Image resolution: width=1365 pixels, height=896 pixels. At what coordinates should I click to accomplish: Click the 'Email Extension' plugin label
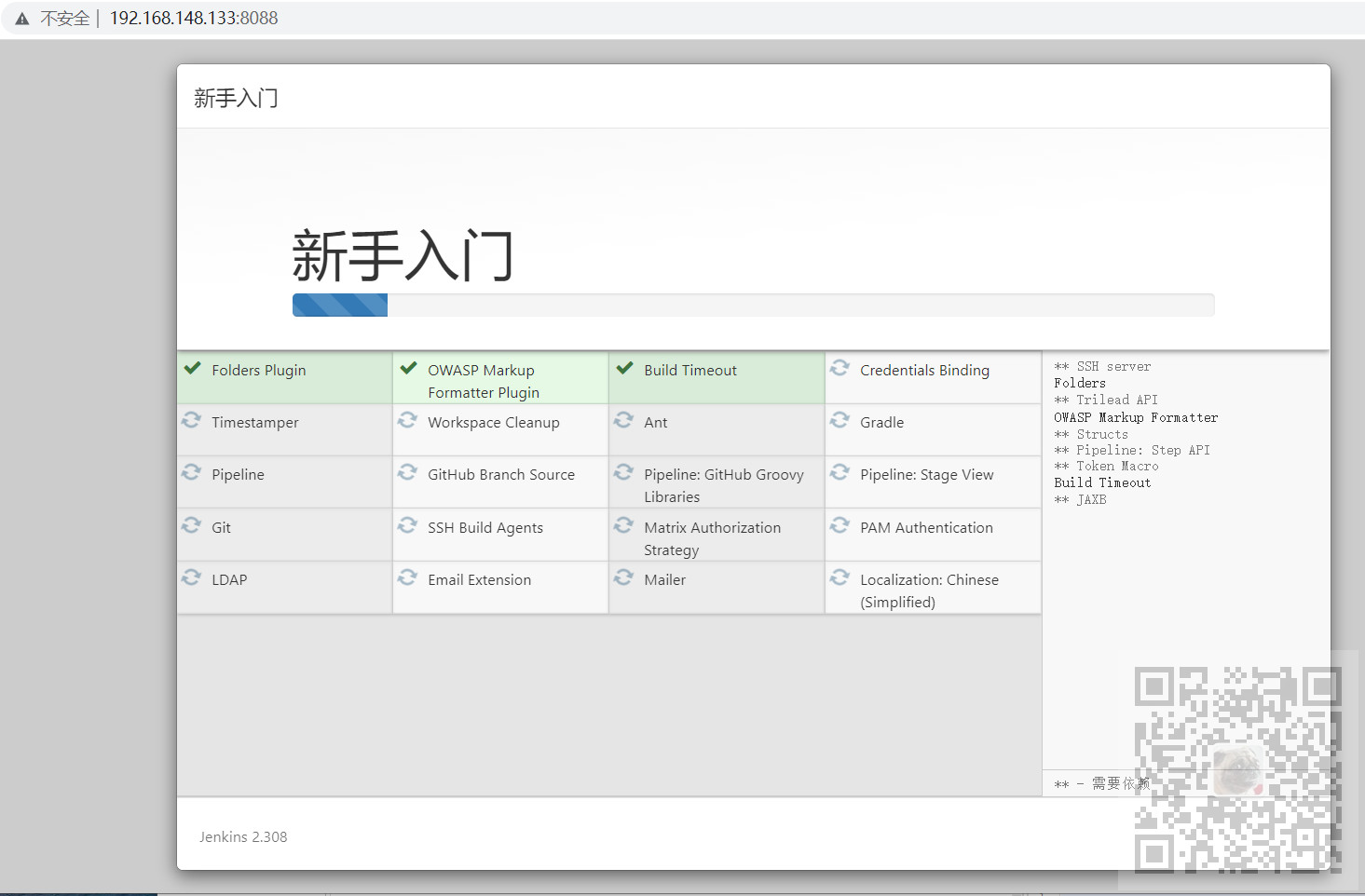480,579
